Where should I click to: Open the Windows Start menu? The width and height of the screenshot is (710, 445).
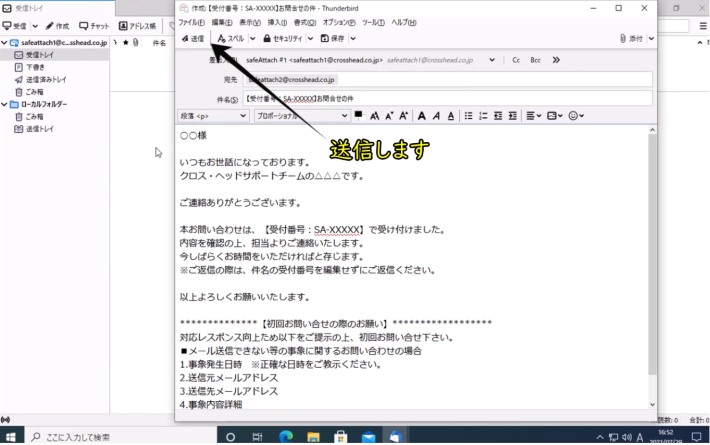(x=11, y=437)
